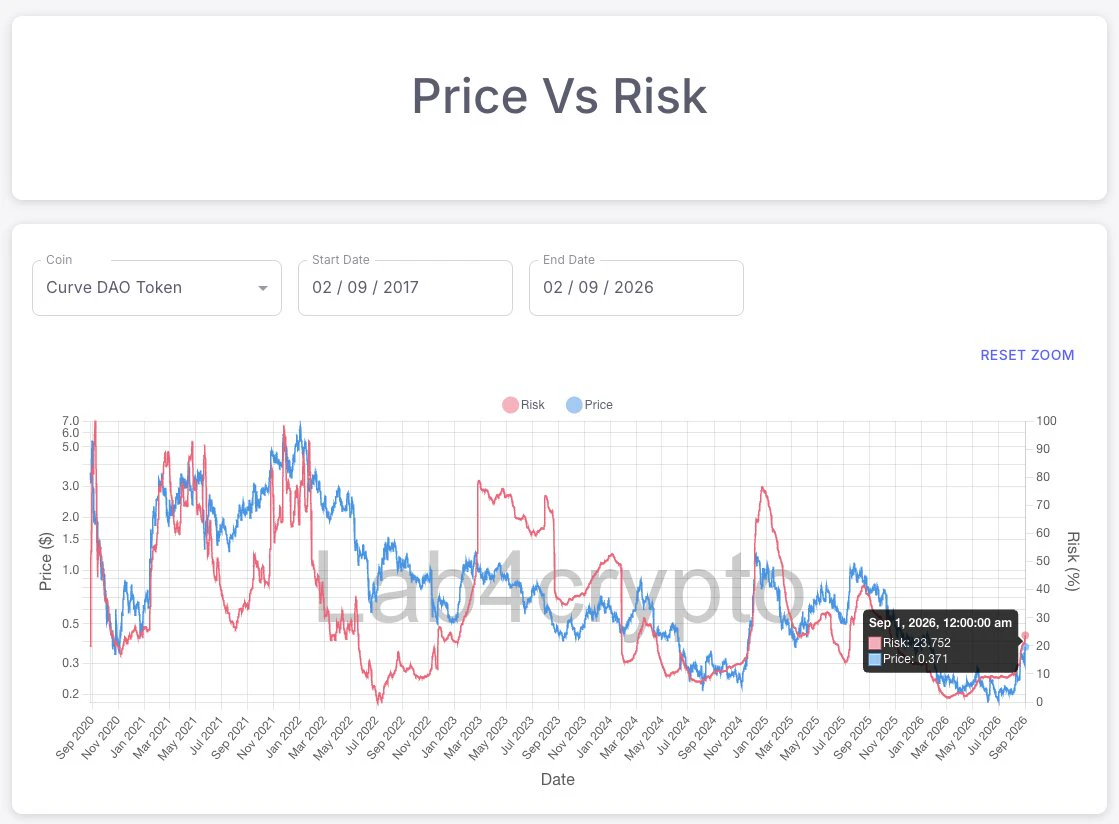
Task: Click the Sep 2020 x-axis label
Action: 75,738
